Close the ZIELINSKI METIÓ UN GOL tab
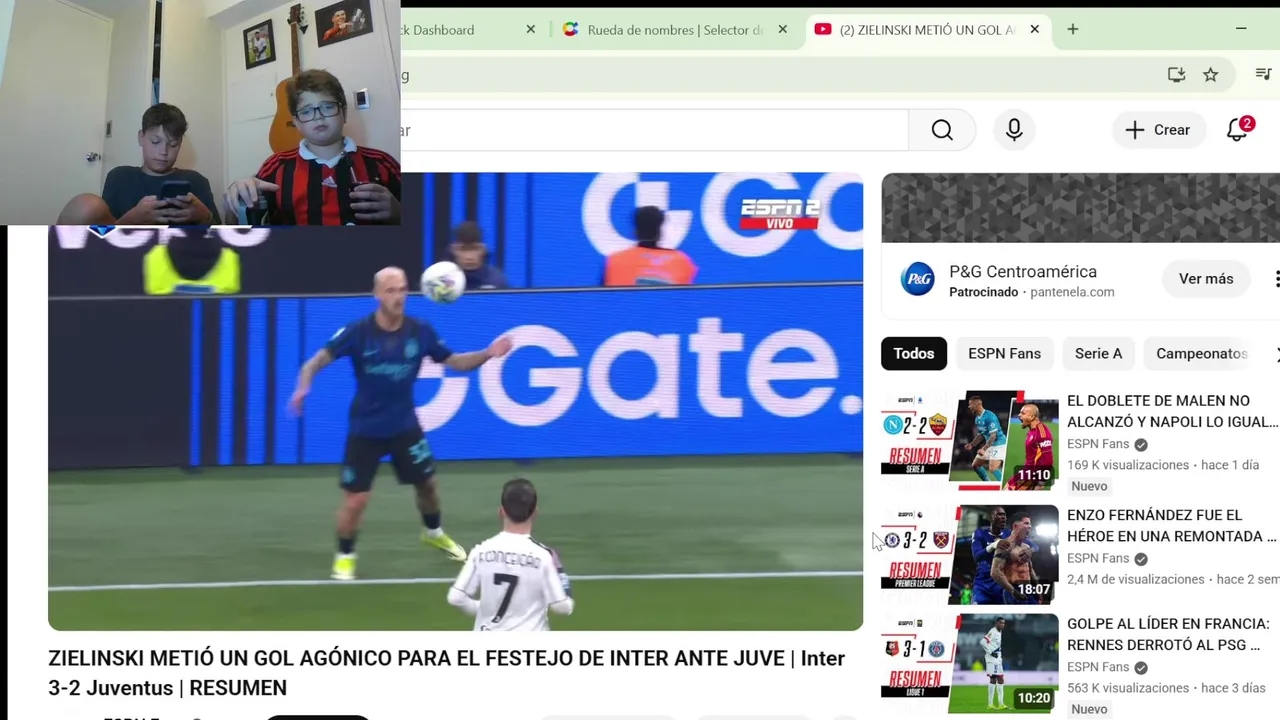The width and height of the screenshot is (1280, 720). tap(1034, 30)
